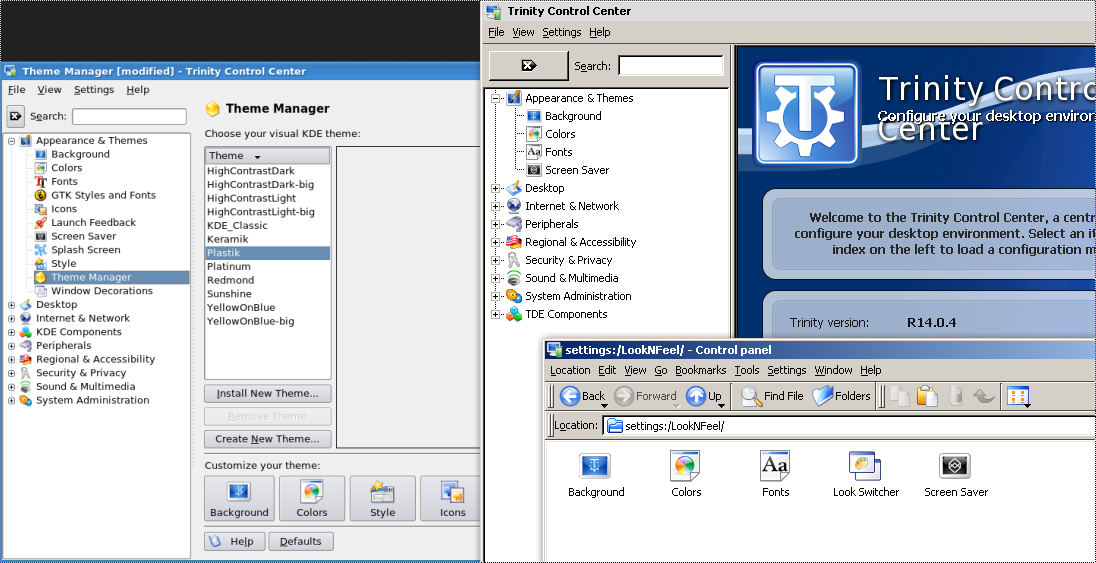The image size is (1096, 563).
Task: Open Fonts icon in Control panel file view
Action: 775,466
